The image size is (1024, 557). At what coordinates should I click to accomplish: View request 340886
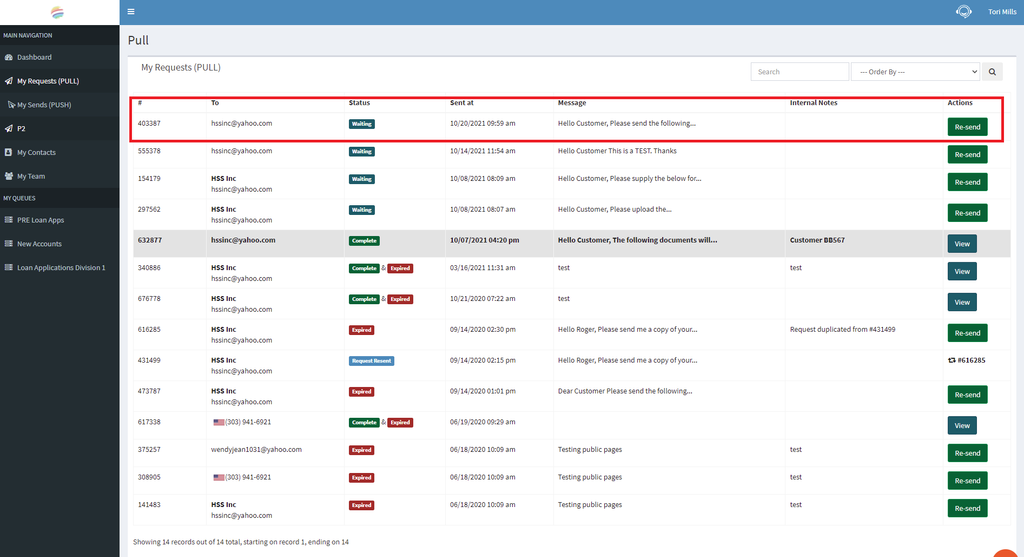[x=962, y=271]
